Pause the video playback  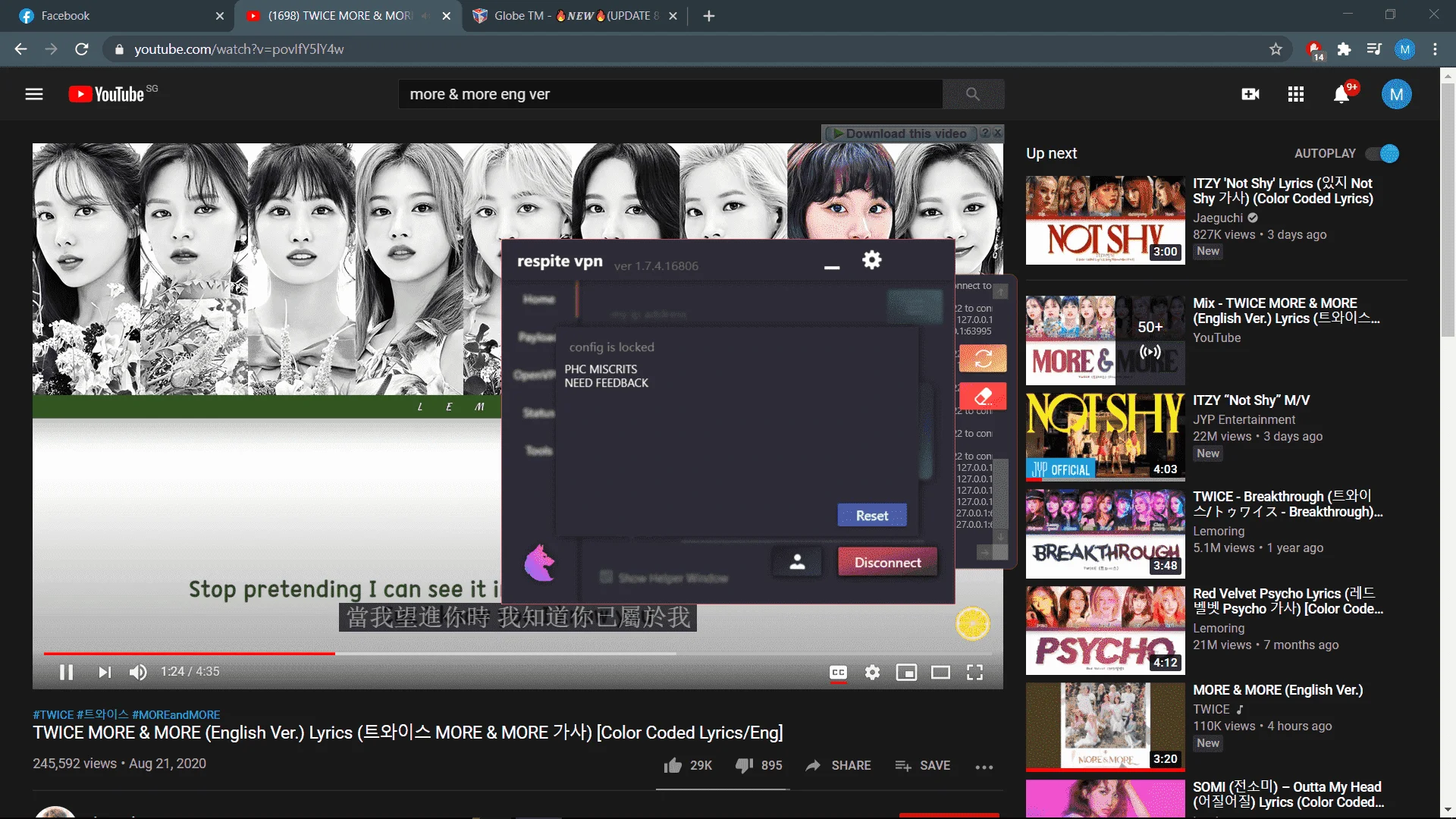[x=66, y=672]
